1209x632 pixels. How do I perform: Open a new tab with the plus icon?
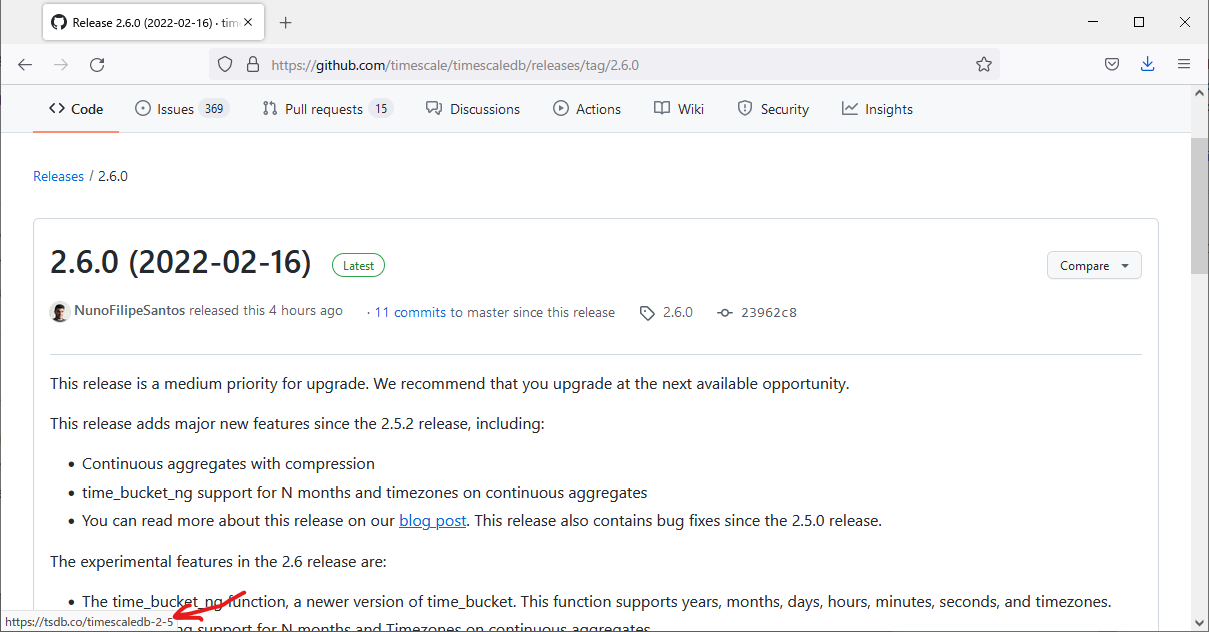click(285, 22)
